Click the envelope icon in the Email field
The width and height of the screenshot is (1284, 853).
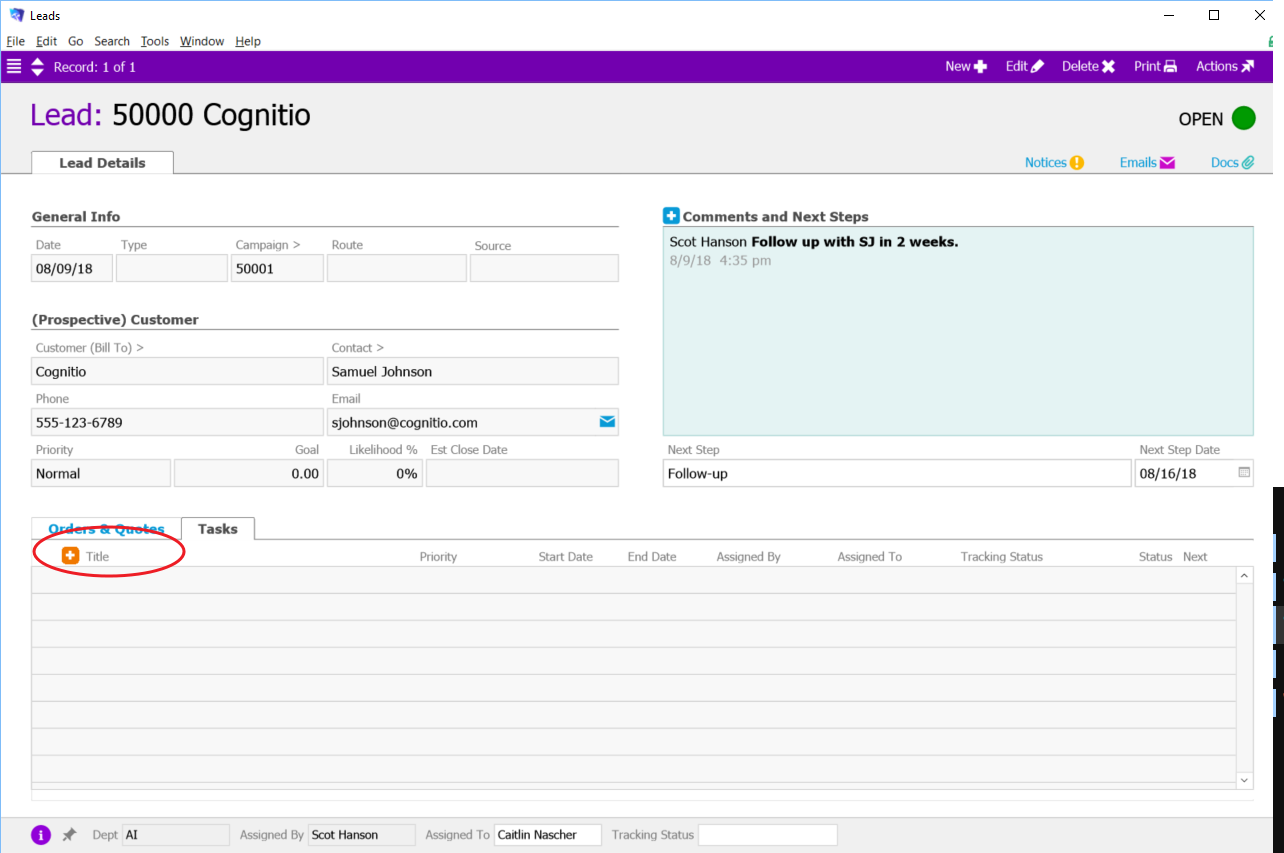607,422
